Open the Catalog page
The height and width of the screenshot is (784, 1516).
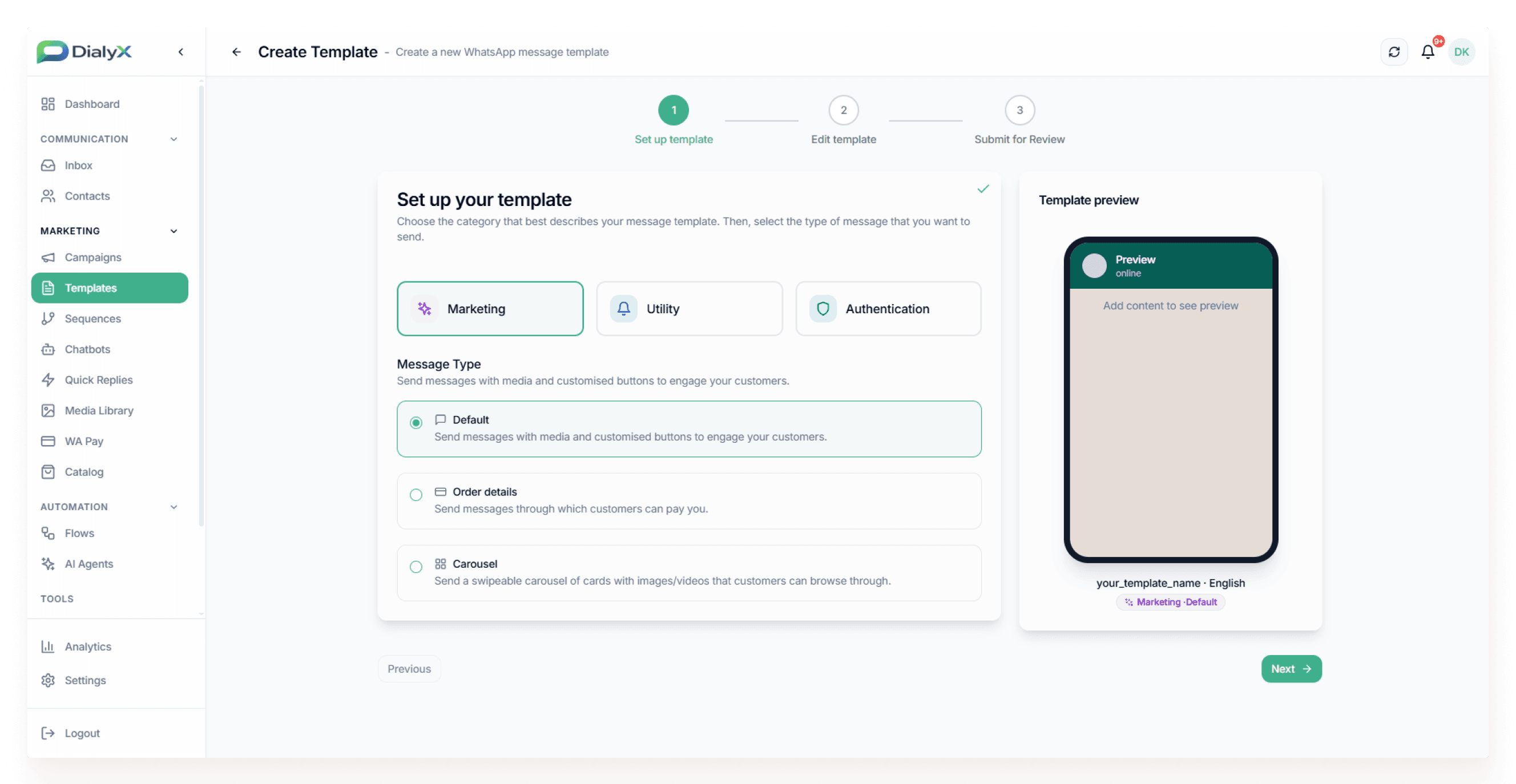click(110, 471)
